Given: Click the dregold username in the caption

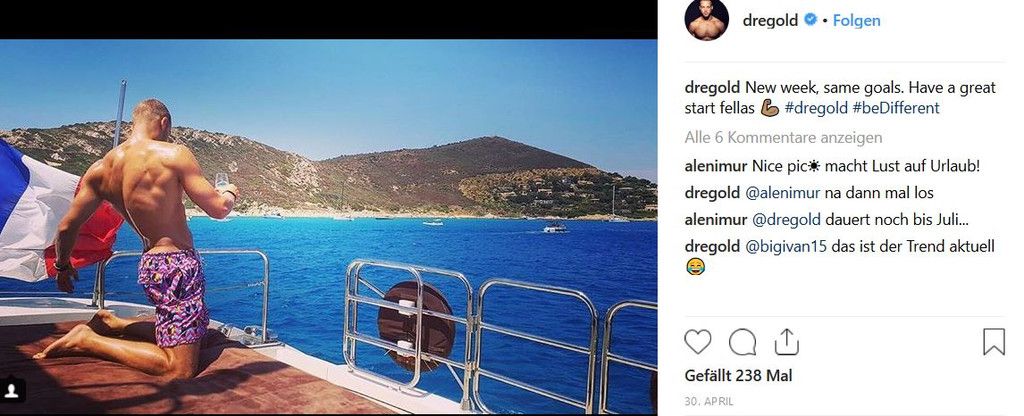Looking at the screenshot, I should click(x=712, y=88).
